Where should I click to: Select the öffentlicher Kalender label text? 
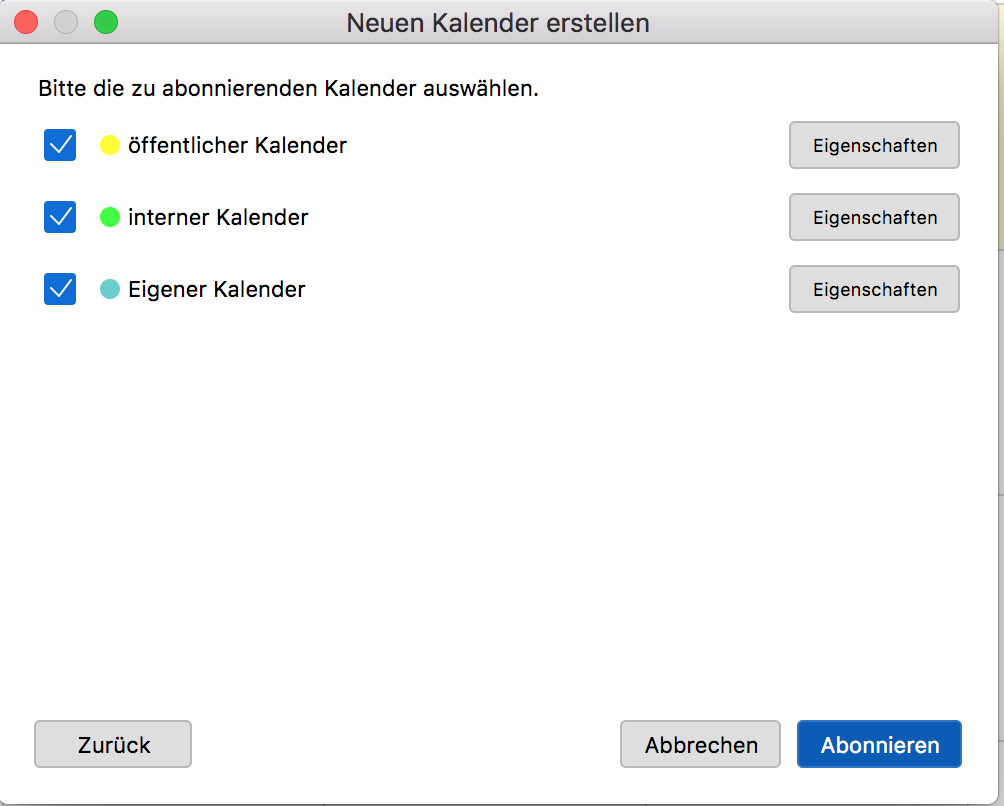click(237, 146)
